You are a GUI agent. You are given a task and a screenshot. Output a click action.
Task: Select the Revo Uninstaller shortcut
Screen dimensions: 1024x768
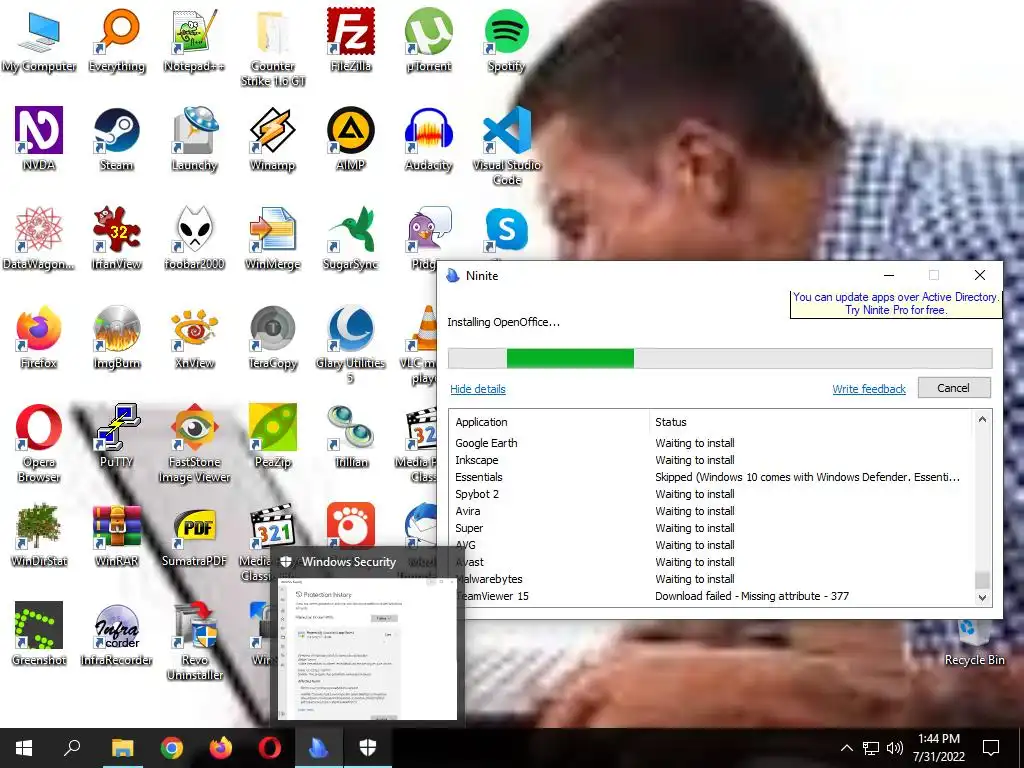[x=194, y=641]
